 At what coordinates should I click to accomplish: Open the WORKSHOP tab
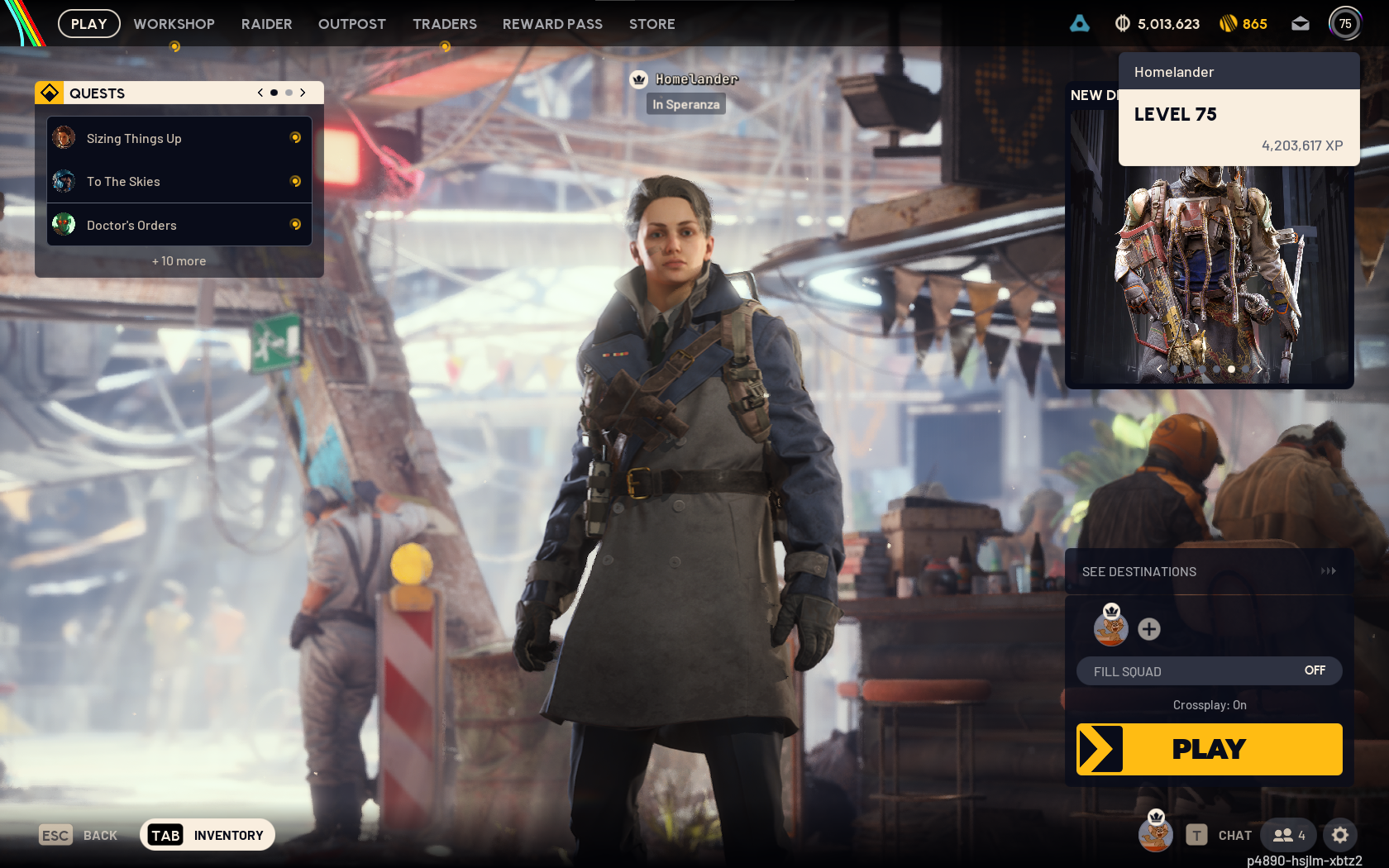(174, 24)
